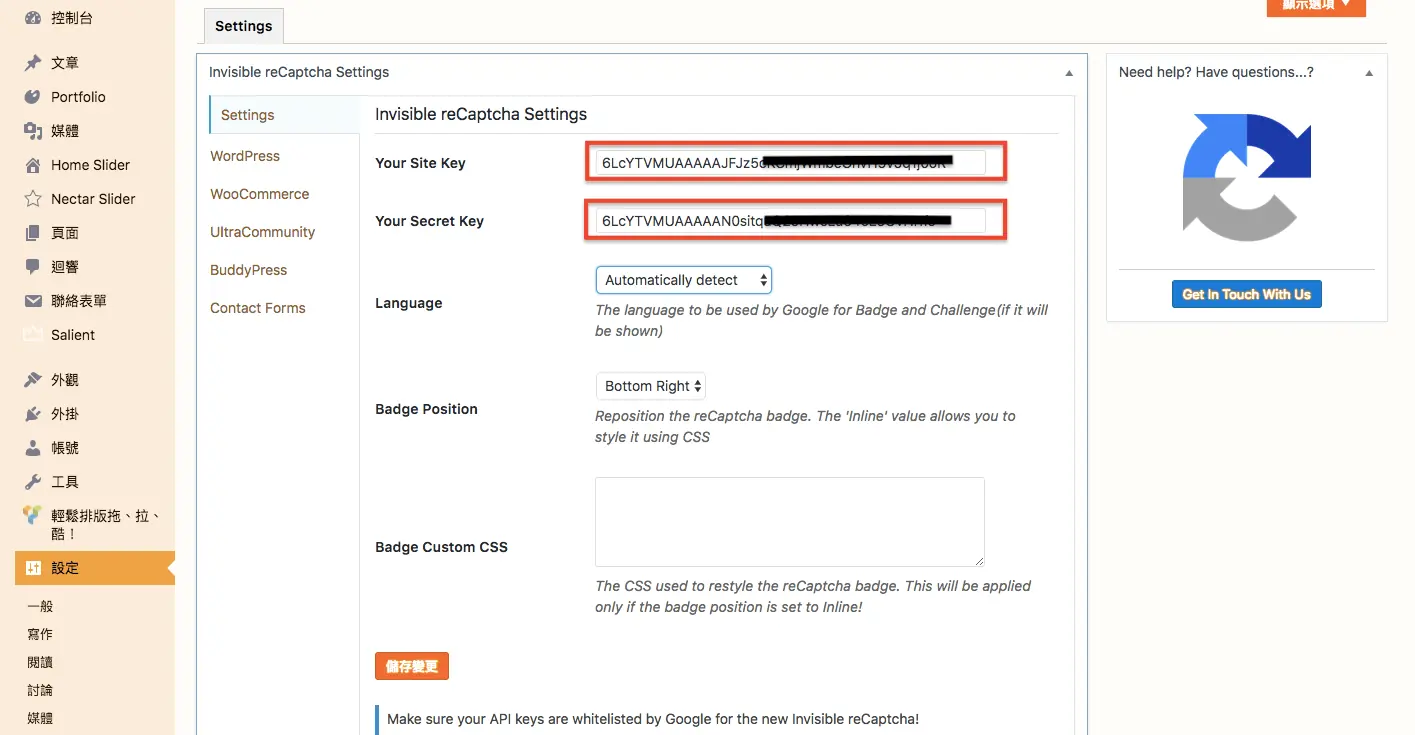This screenshot has width=1415, height=735.
Task: Click the pushpin icon beside 文章
Action: click(x=33, y=63)
